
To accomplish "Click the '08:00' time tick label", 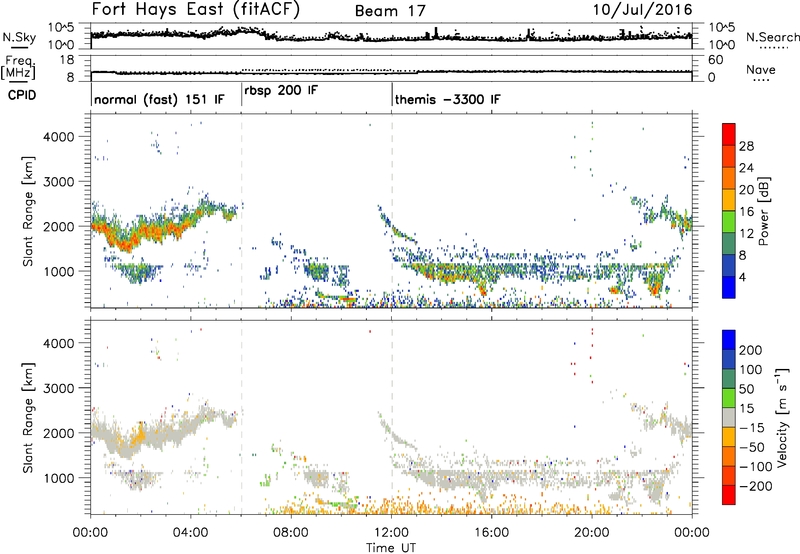I will pyautogui.click(x=291, y=533).
